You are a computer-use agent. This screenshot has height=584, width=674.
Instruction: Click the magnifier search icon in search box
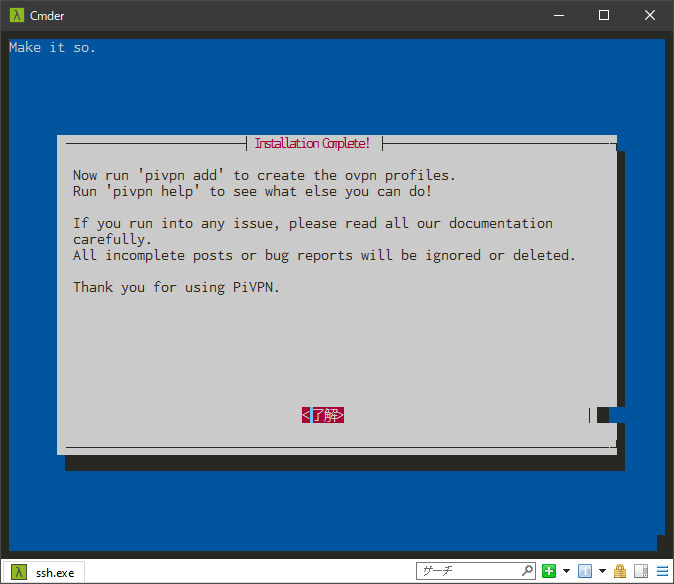pyautogui.click(x=527, y=571)
